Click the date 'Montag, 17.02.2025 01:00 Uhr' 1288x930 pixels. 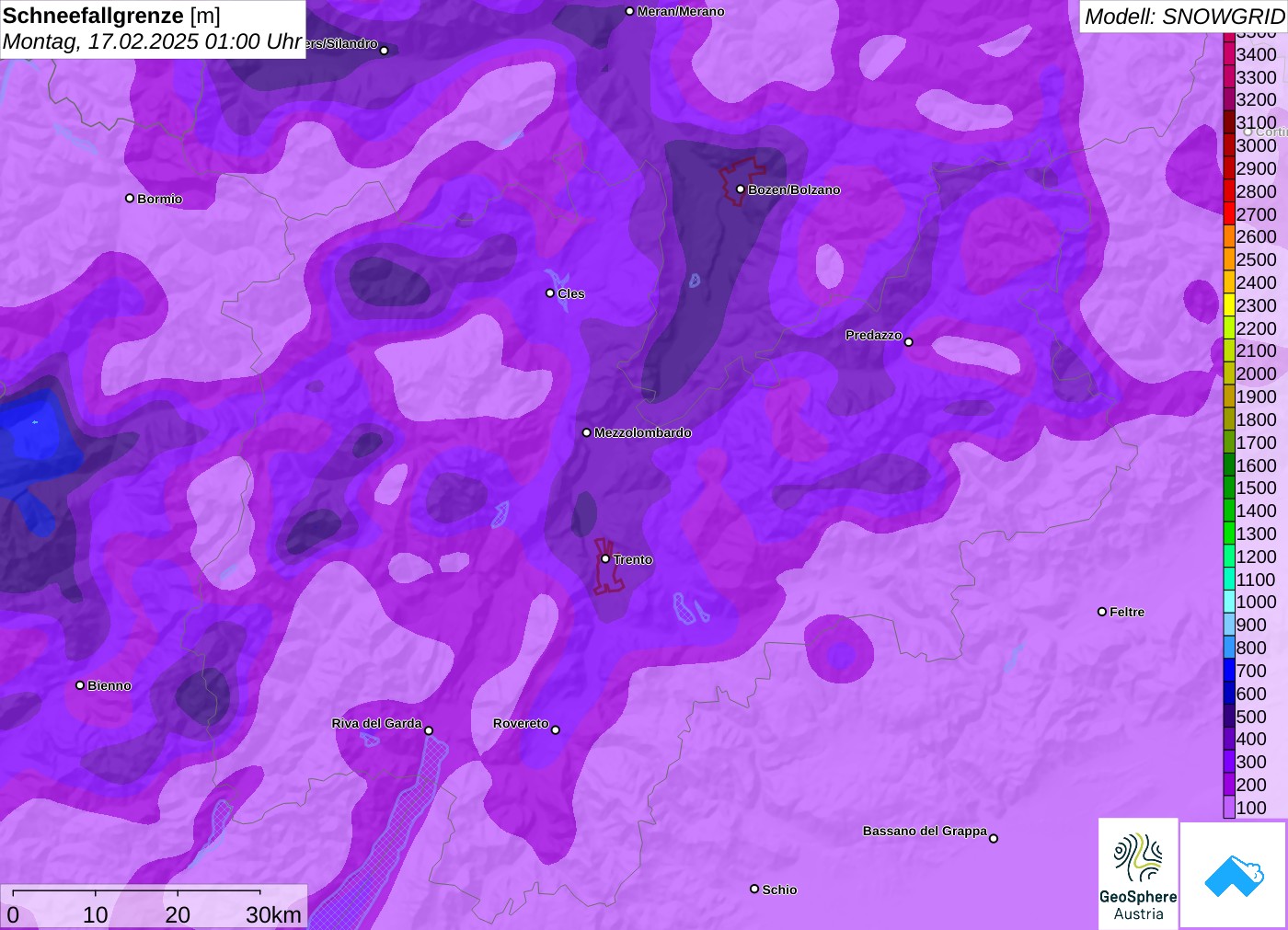(x=152, y=41)
